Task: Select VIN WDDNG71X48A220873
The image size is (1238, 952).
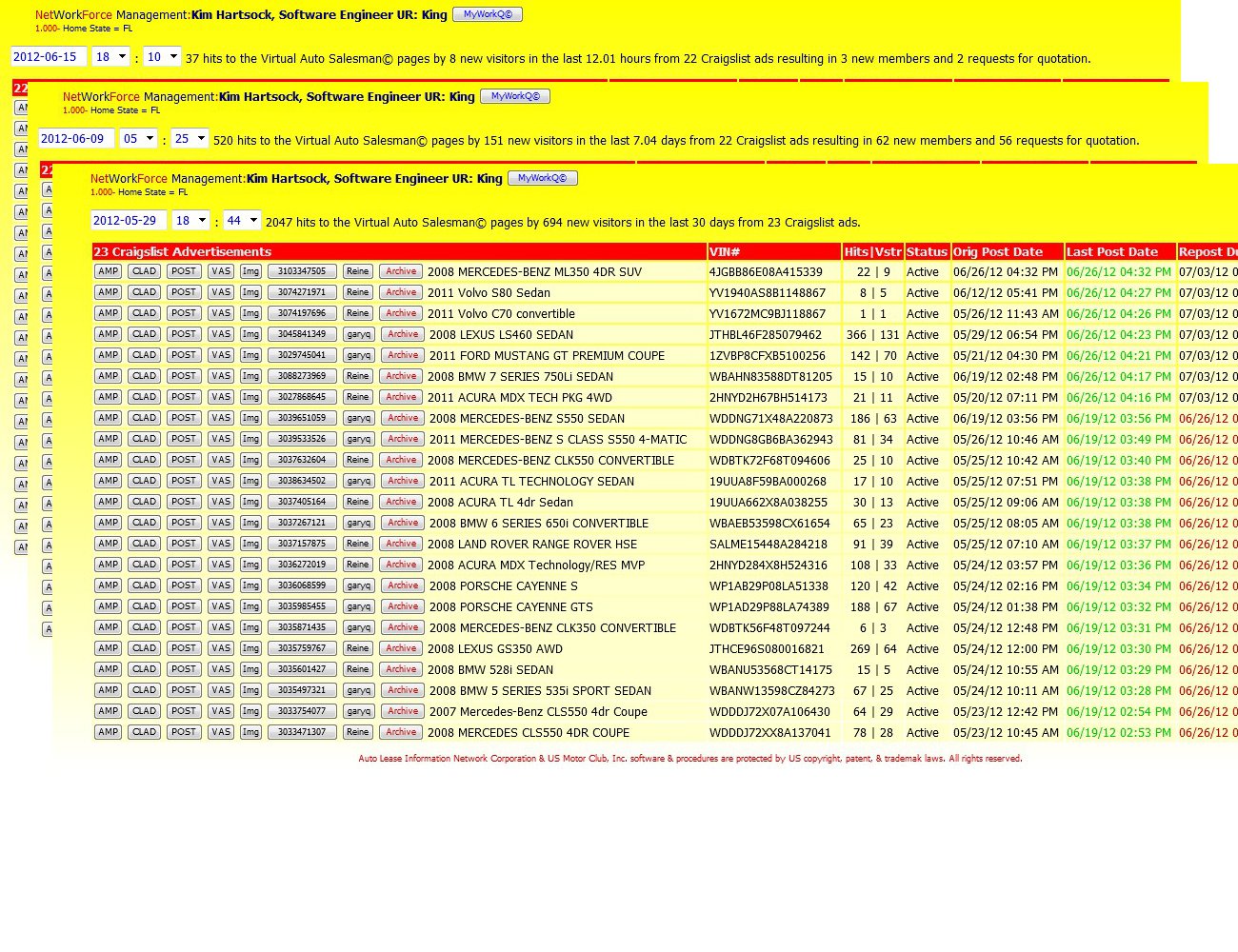Action: (771, 419)
